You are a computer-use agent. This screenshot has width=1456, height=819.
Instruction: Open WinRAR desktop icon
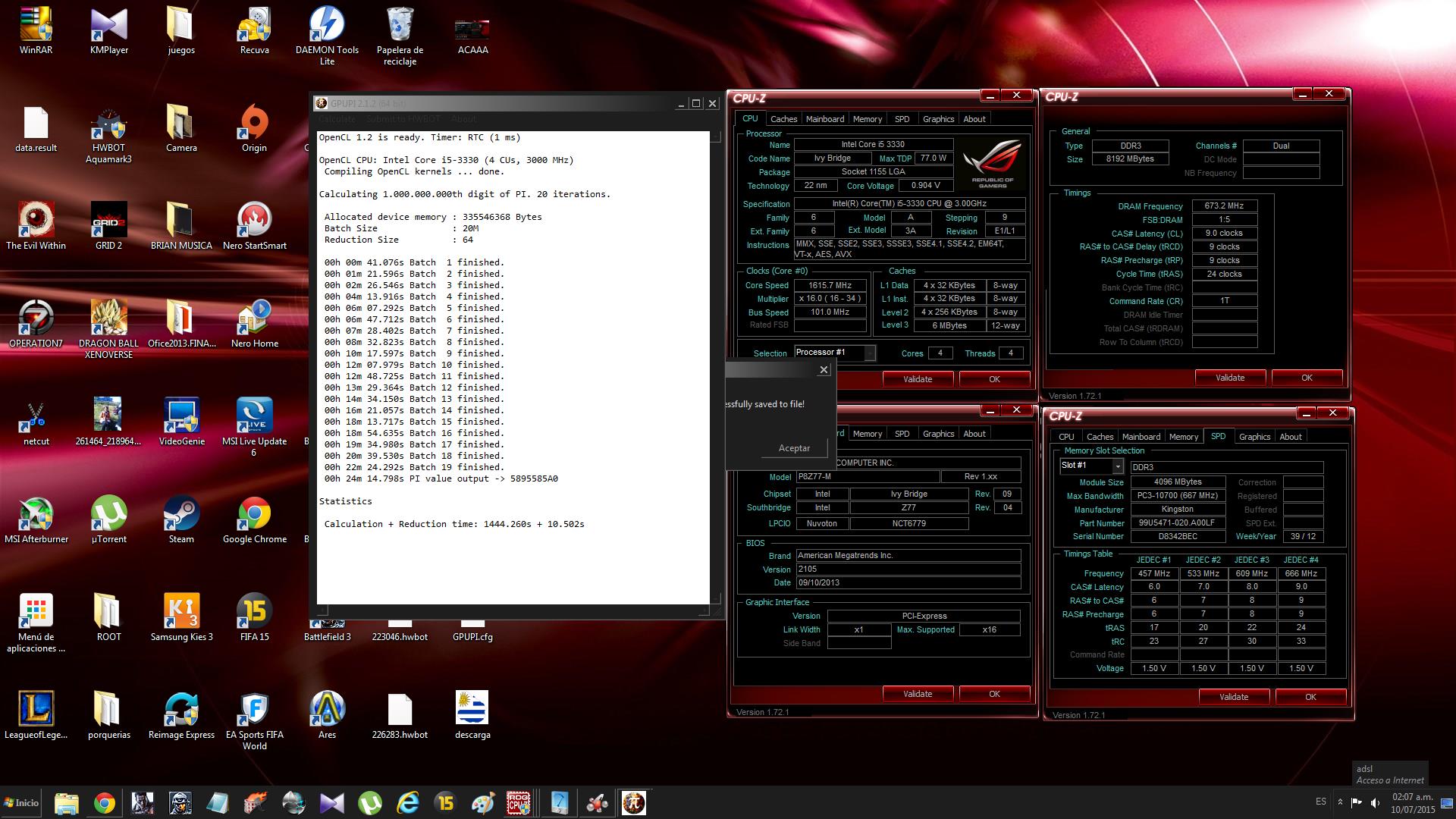pos(36,30)
